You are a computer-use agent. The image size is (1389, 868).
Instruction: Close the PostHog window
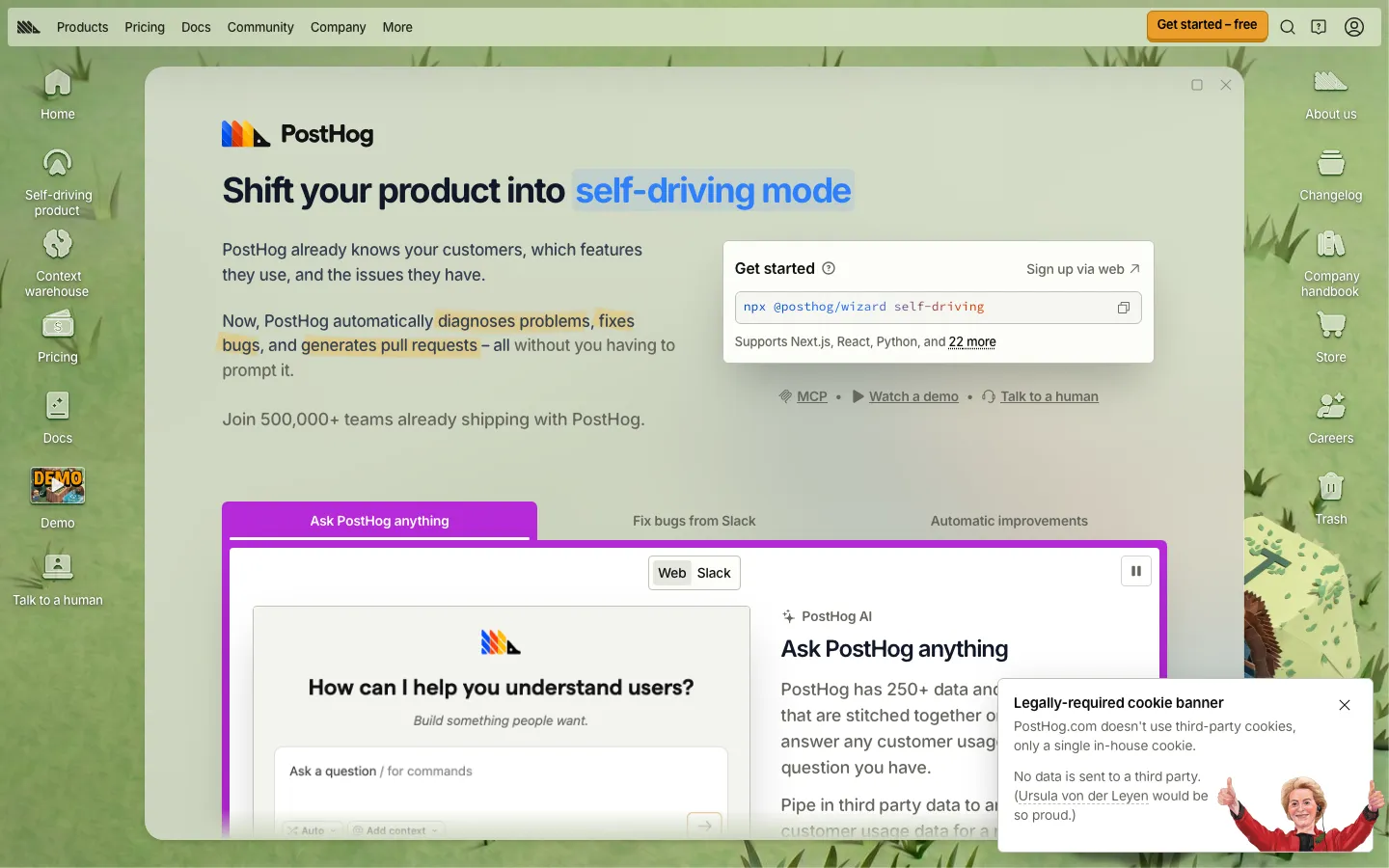(1226, 85)
